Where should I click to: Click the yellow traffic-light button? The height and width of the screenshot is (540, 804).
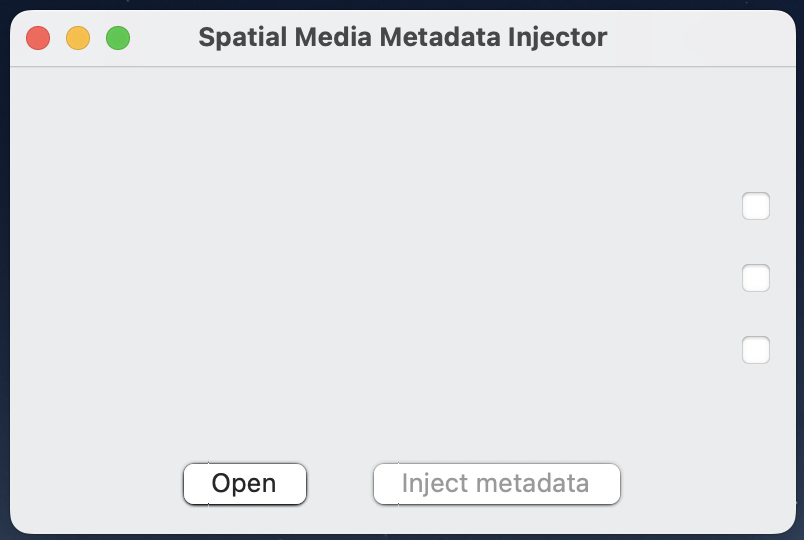[x=78, y=39]
